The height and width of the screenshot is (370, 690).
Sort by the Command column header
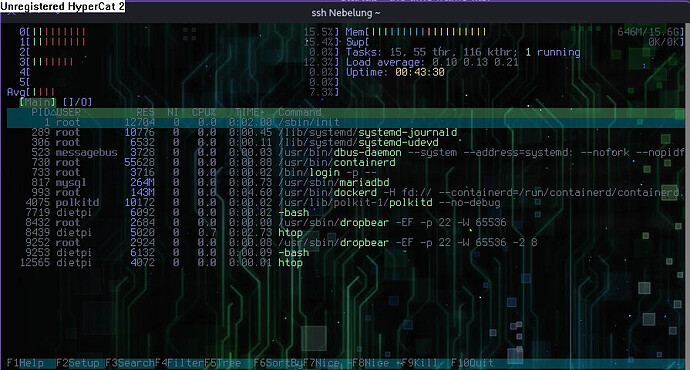300,112
